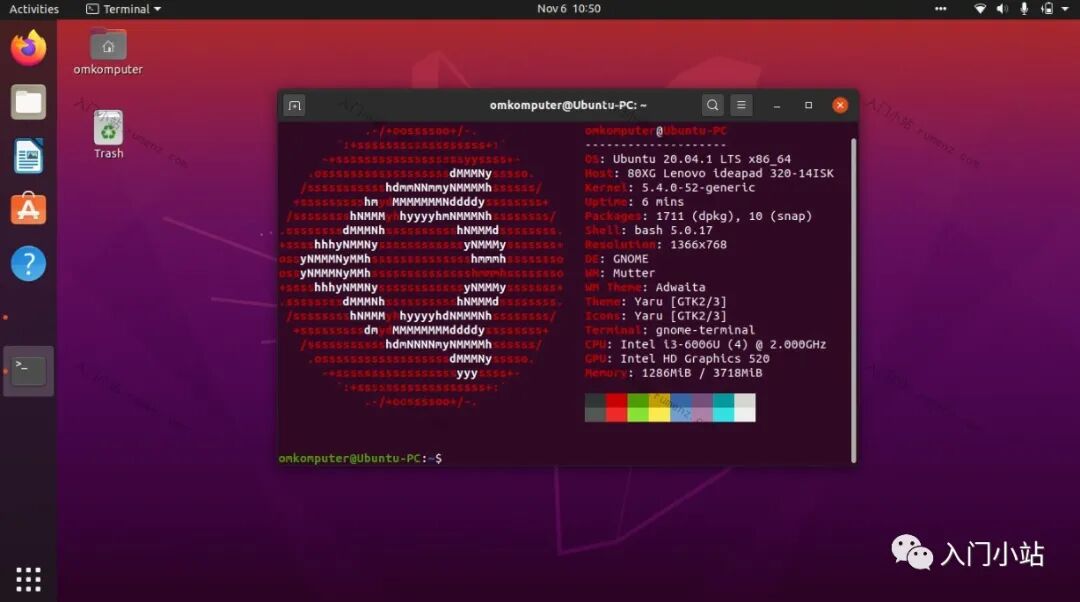Screen dimensions: 1080x602
Task: Click the resolution value 1366x768
Action: click(698, 245)
